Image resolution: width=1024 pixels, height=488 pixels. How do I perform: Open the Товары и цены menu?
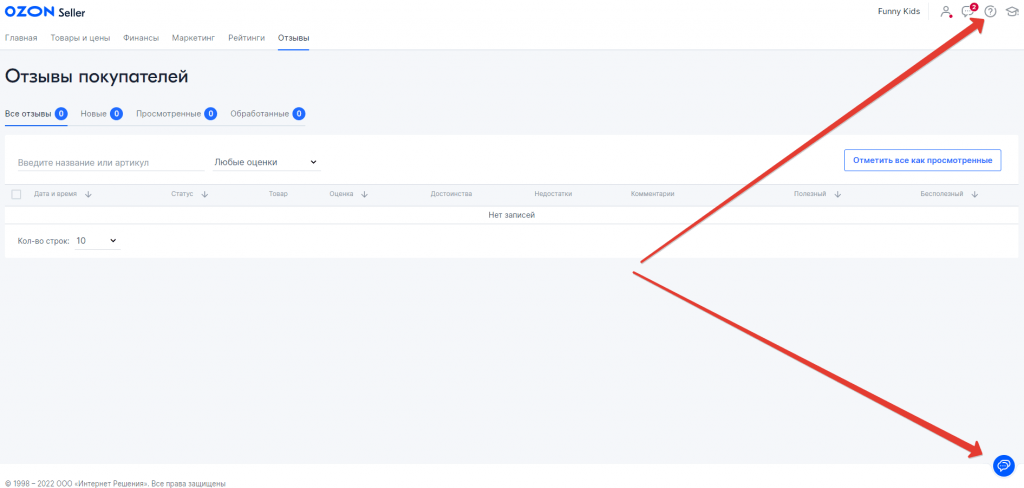coord(80,38)
